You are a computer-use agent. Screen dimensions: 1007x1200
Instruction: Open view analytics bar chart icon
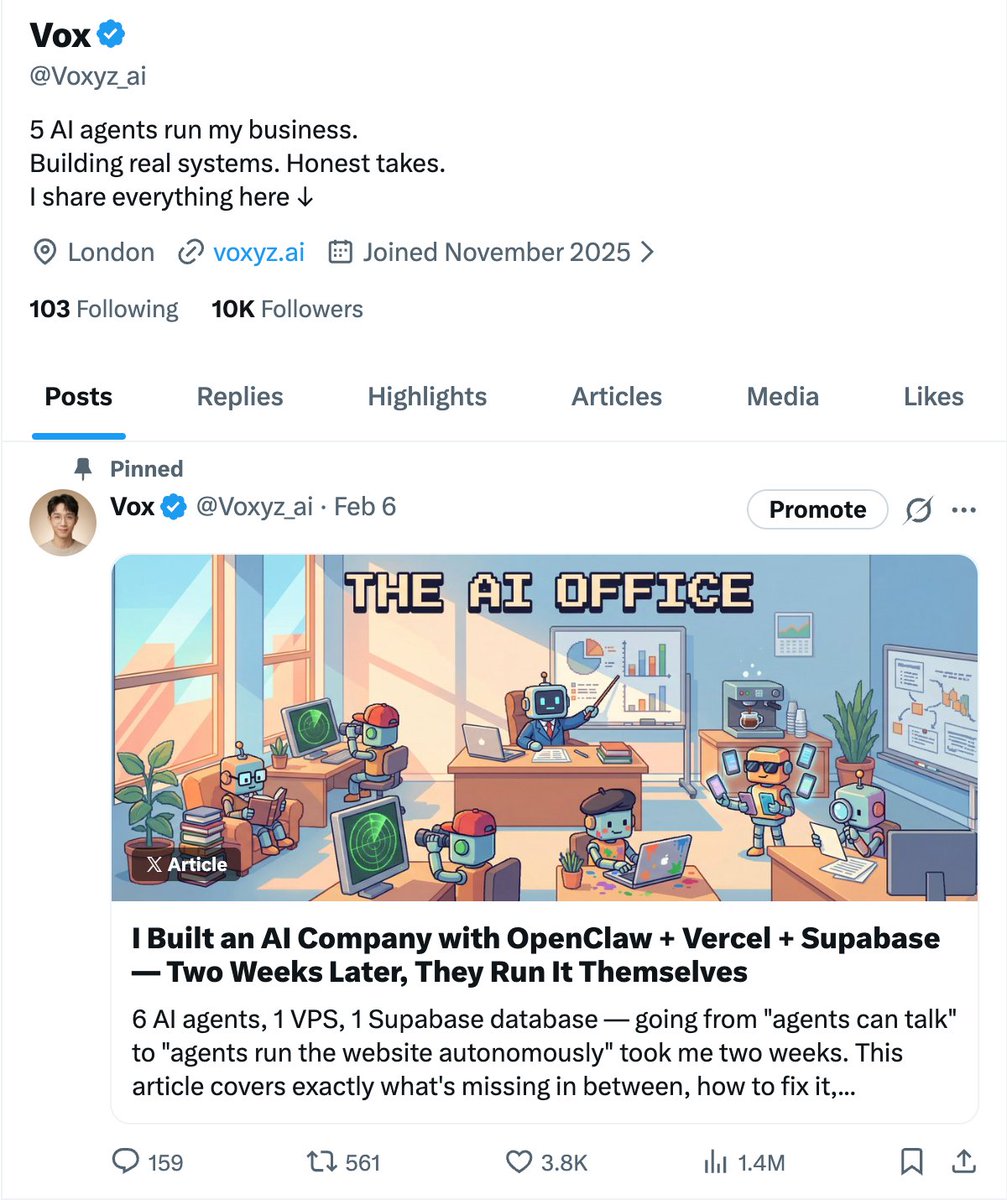(715, 1161)
